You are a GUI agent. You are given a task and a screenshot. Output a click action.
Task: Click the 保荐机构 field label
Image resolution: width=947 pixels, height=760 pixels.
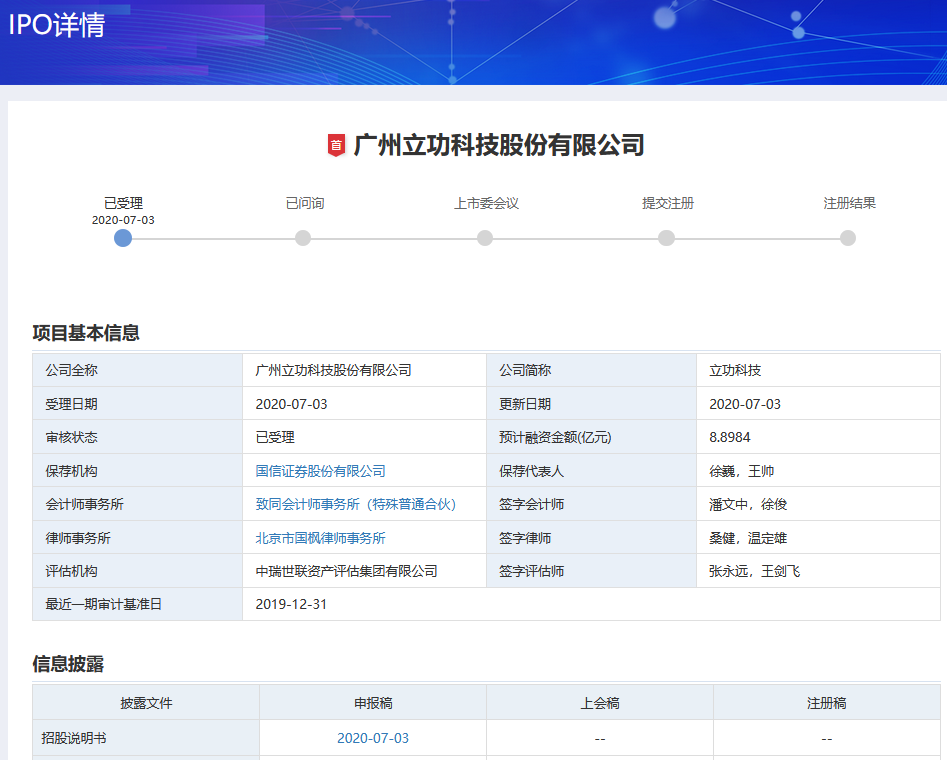[71, 471]
